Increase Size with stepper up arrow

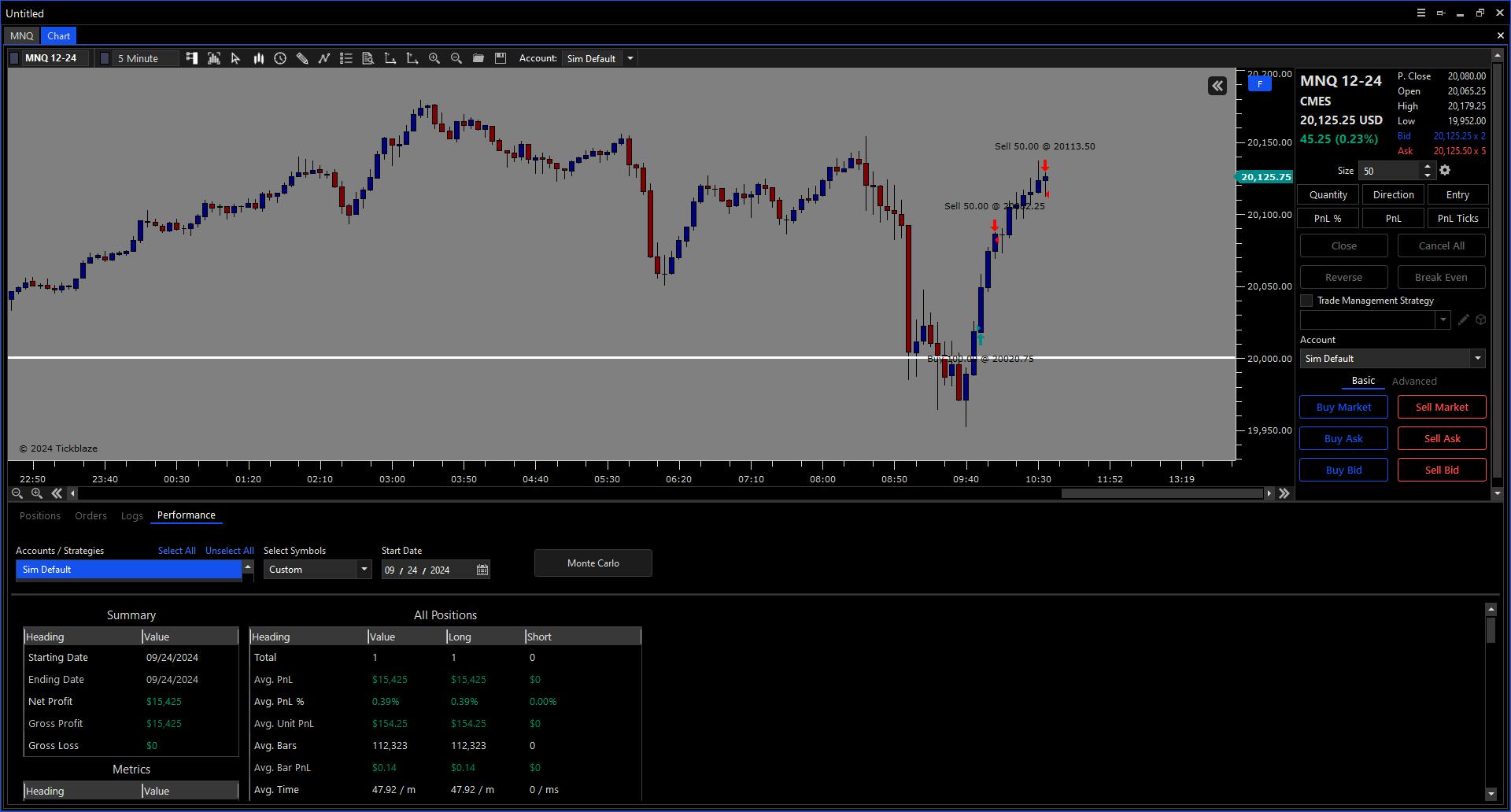pyautogui.click(x=1428, y=166)
